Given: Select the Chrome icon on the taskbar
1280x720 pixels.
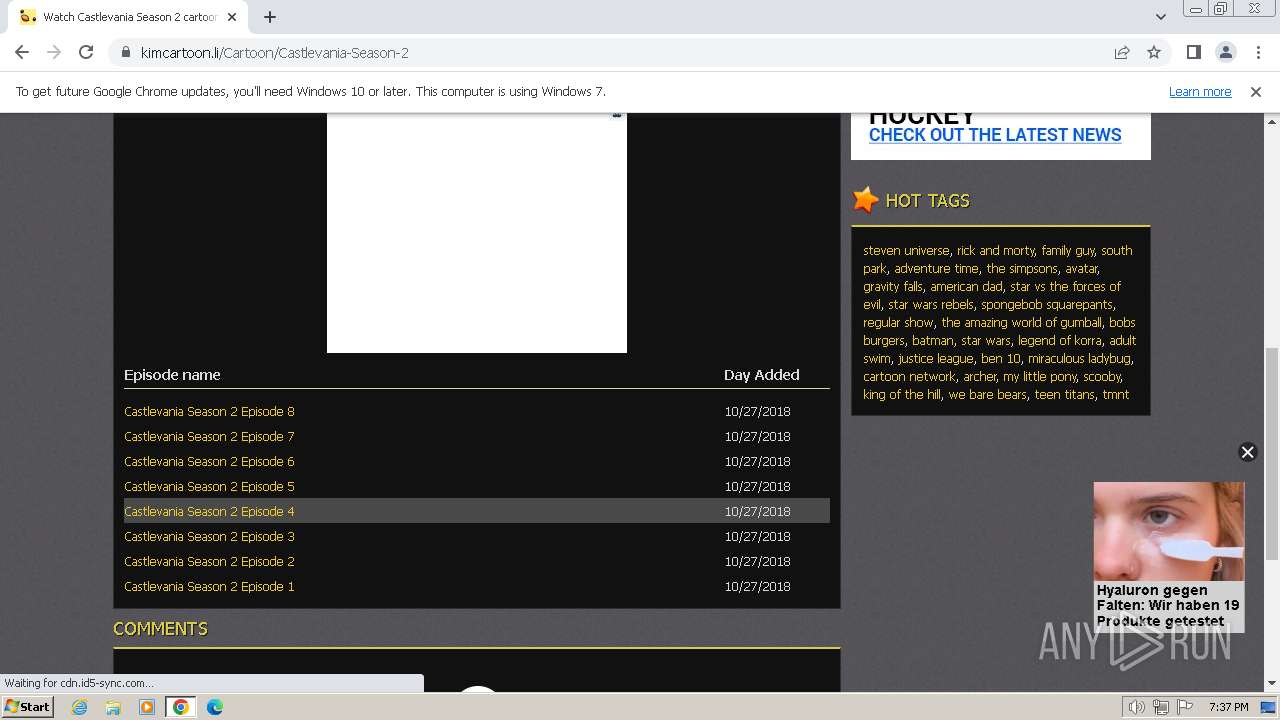Looking at the screenshot, I should [181, 707].
